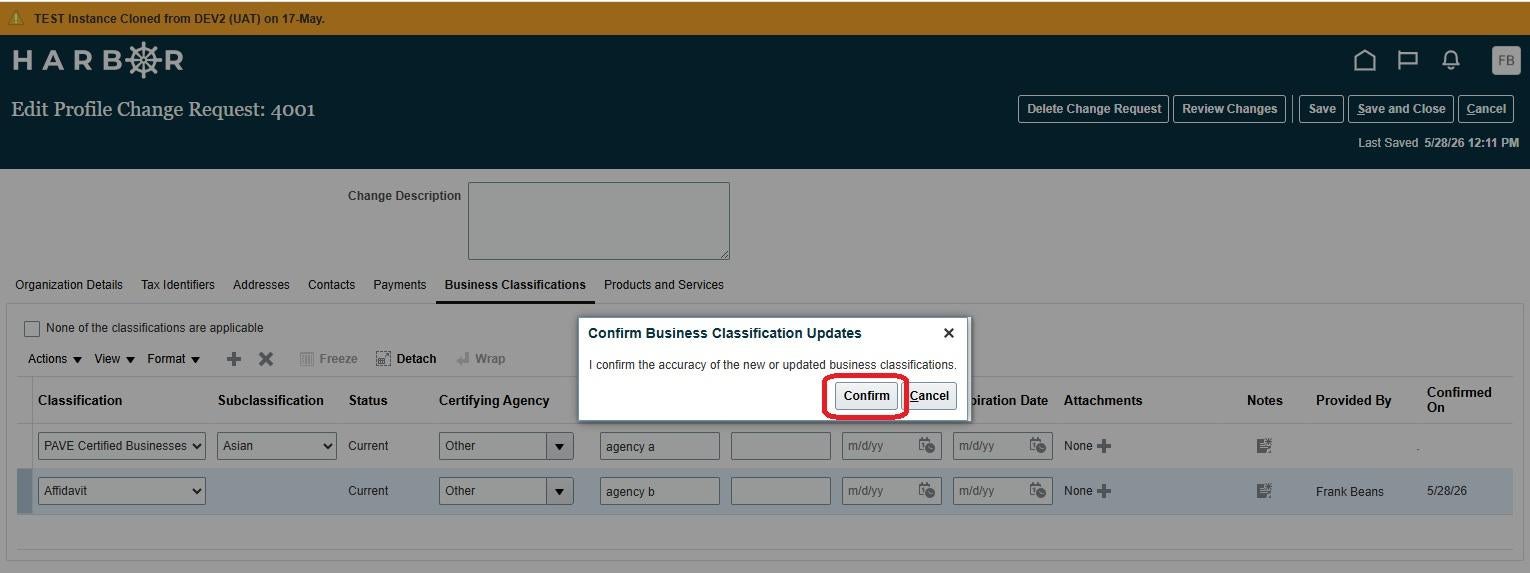Click Frank Beans in Provided By column
The height and width of the screenshot is (573, 1530).
tap(1350, 492)
